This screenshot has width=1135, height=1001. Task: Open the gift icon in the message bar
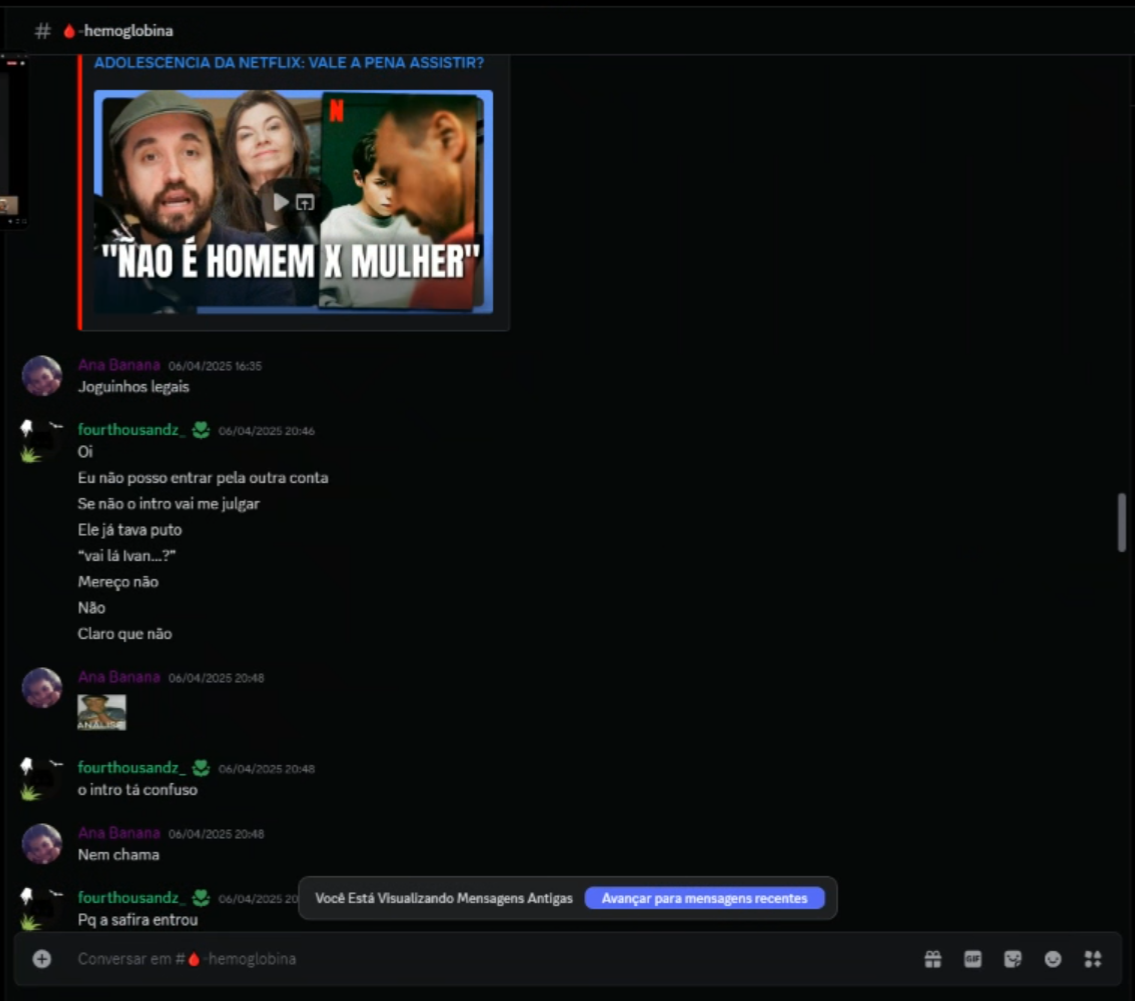(933, 960)
